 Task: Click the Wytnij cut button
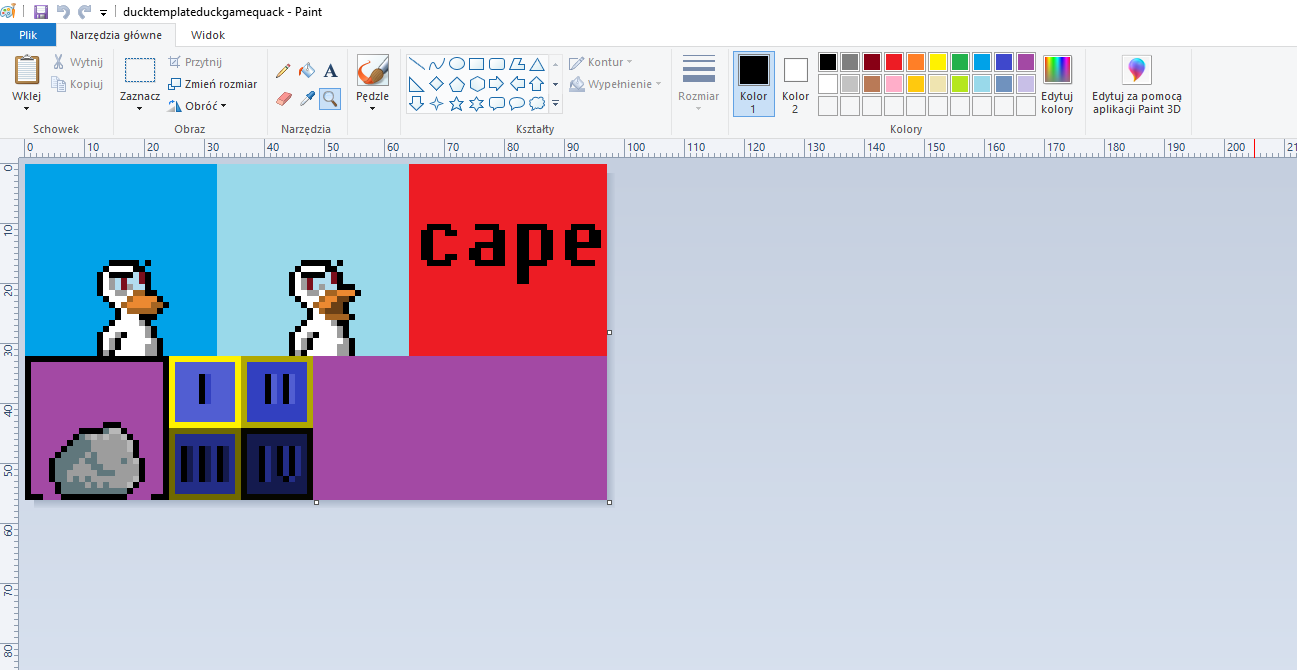point(78,62)
